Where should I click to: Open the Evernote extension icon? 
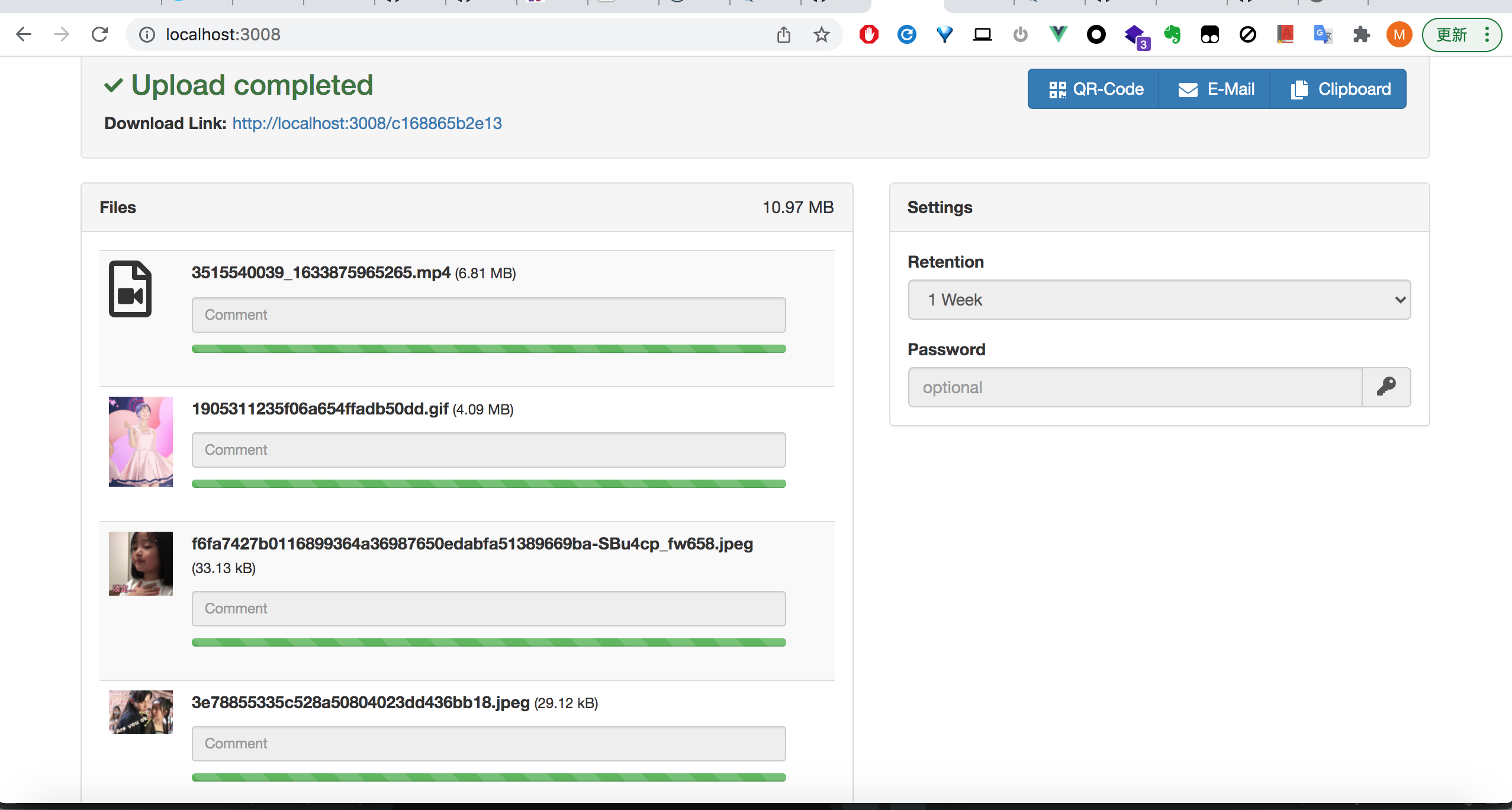click(x=1172, y=34)
